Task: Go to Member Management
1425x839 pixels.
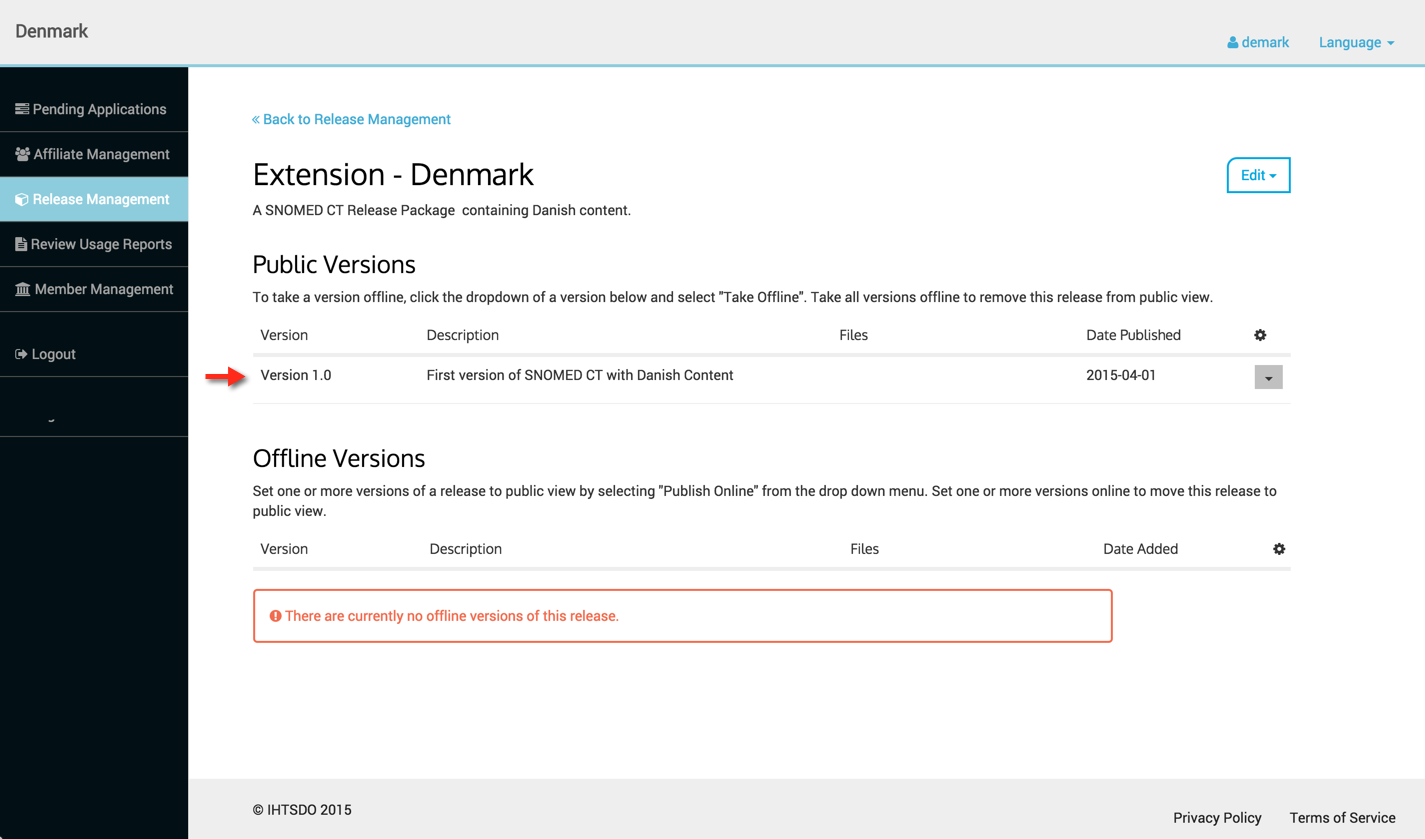Action: click(x=94, y=289)
